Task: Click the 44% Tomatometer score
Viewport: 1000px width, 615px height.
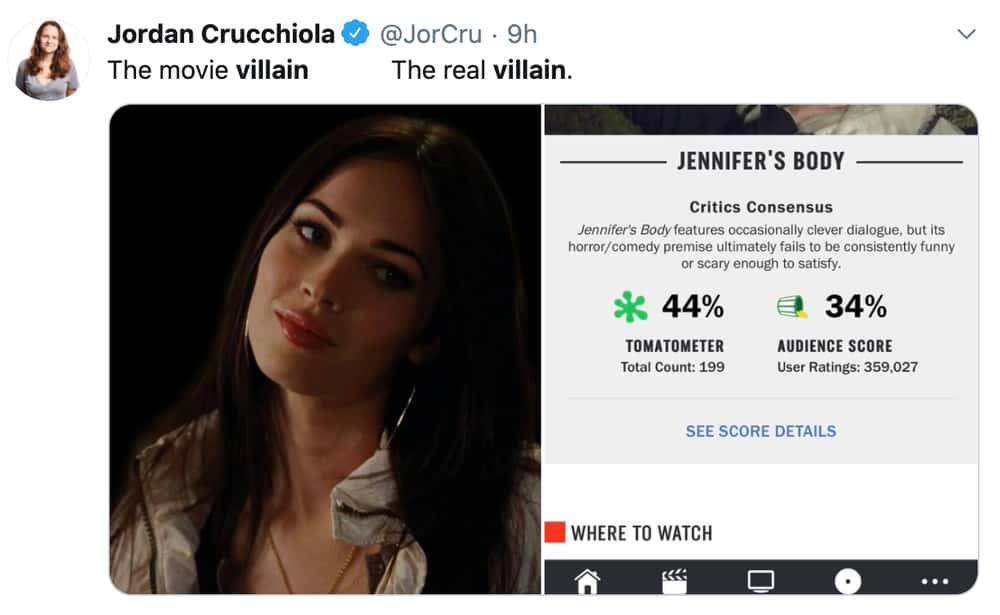Action: click(693, 306)
